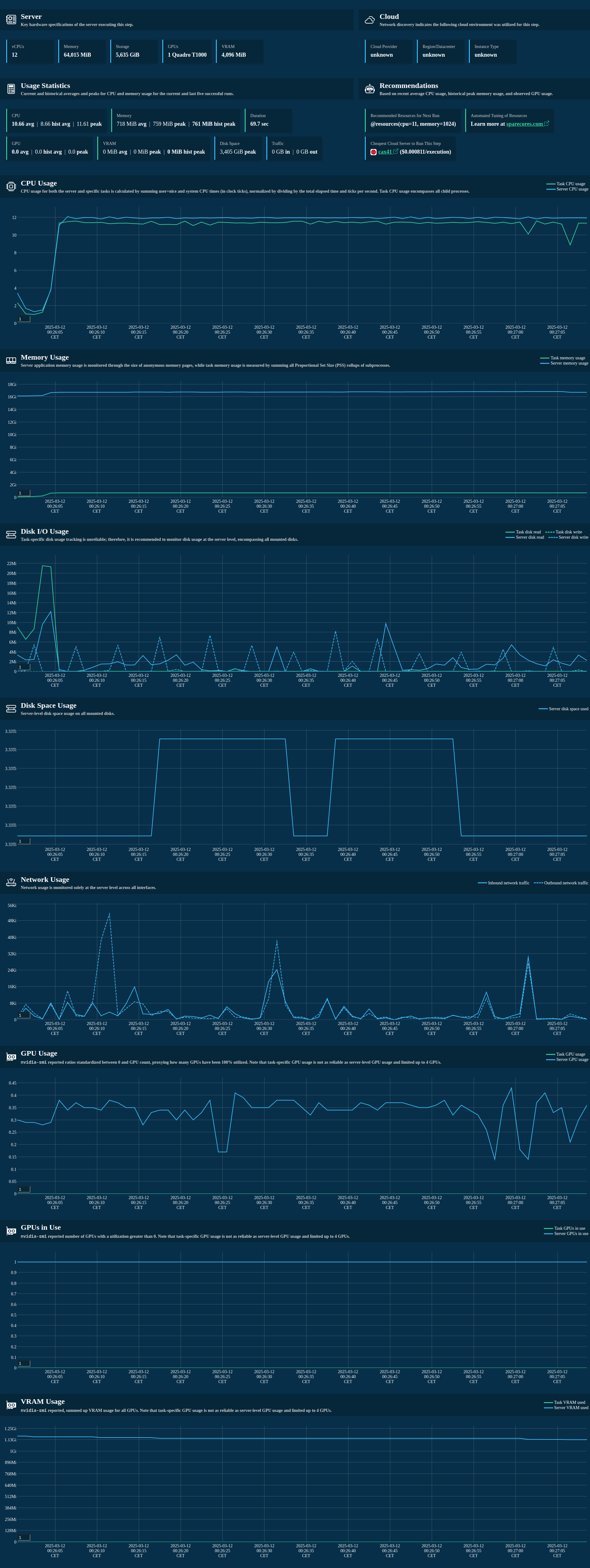Click the range button 1 in CPU Usage chart
The width and height of the screenshot is (590, 1568).
click(x=24, y=319)
